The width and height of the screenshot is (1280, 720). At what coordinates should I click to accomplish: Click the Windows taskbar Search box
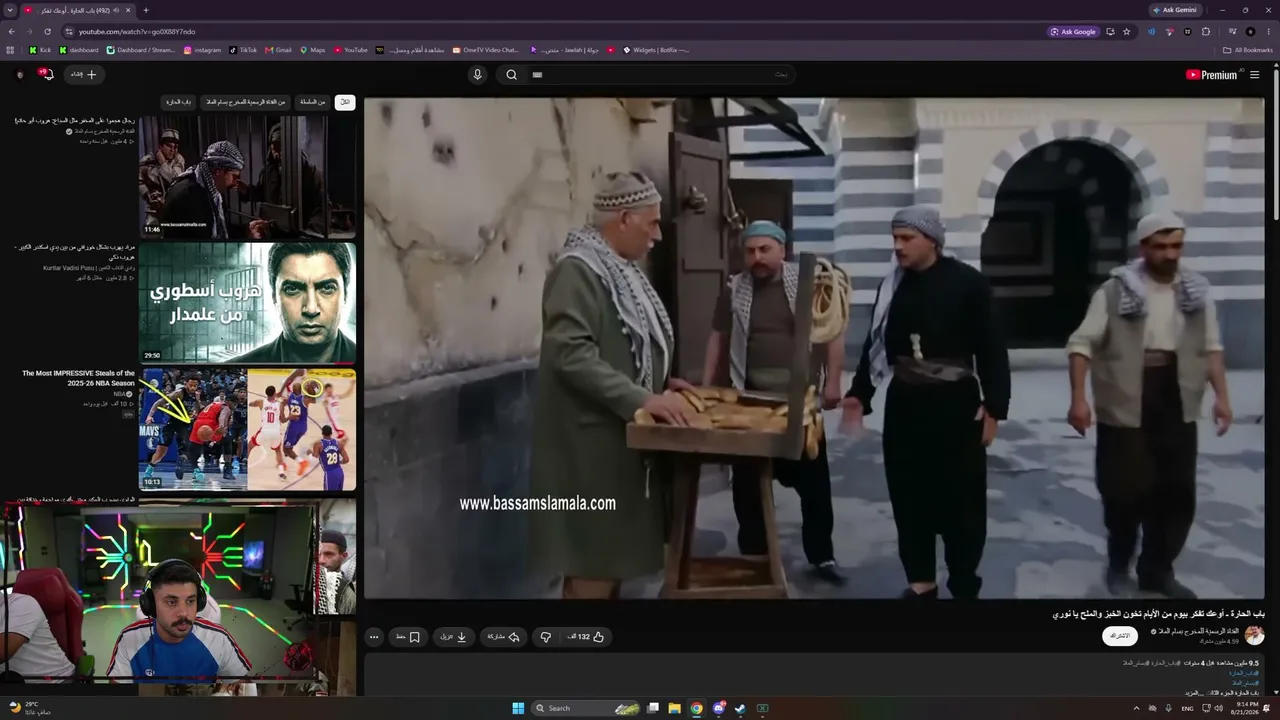point(585,708)
